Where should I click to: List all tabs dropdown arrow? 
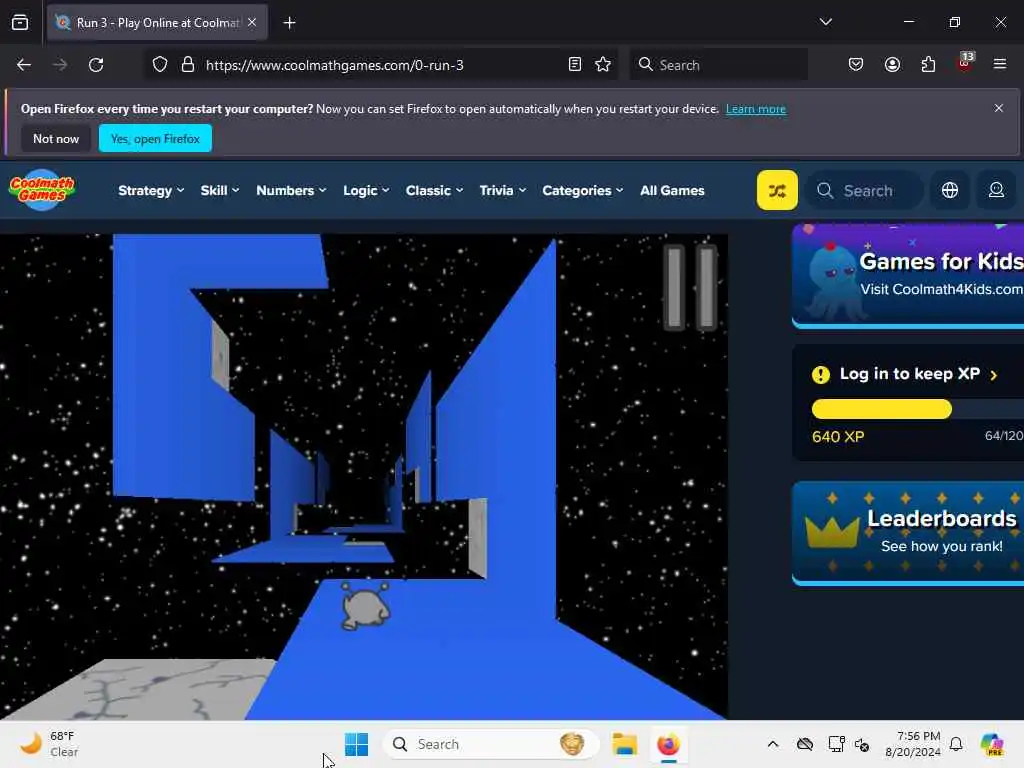[825, 22]
